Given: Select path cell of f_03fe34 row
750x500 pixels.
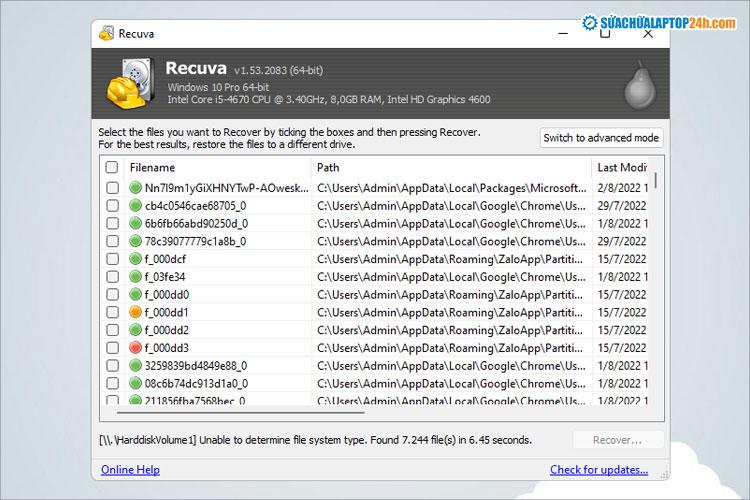Looking at the screenshot, I should (x=451, y=277).
